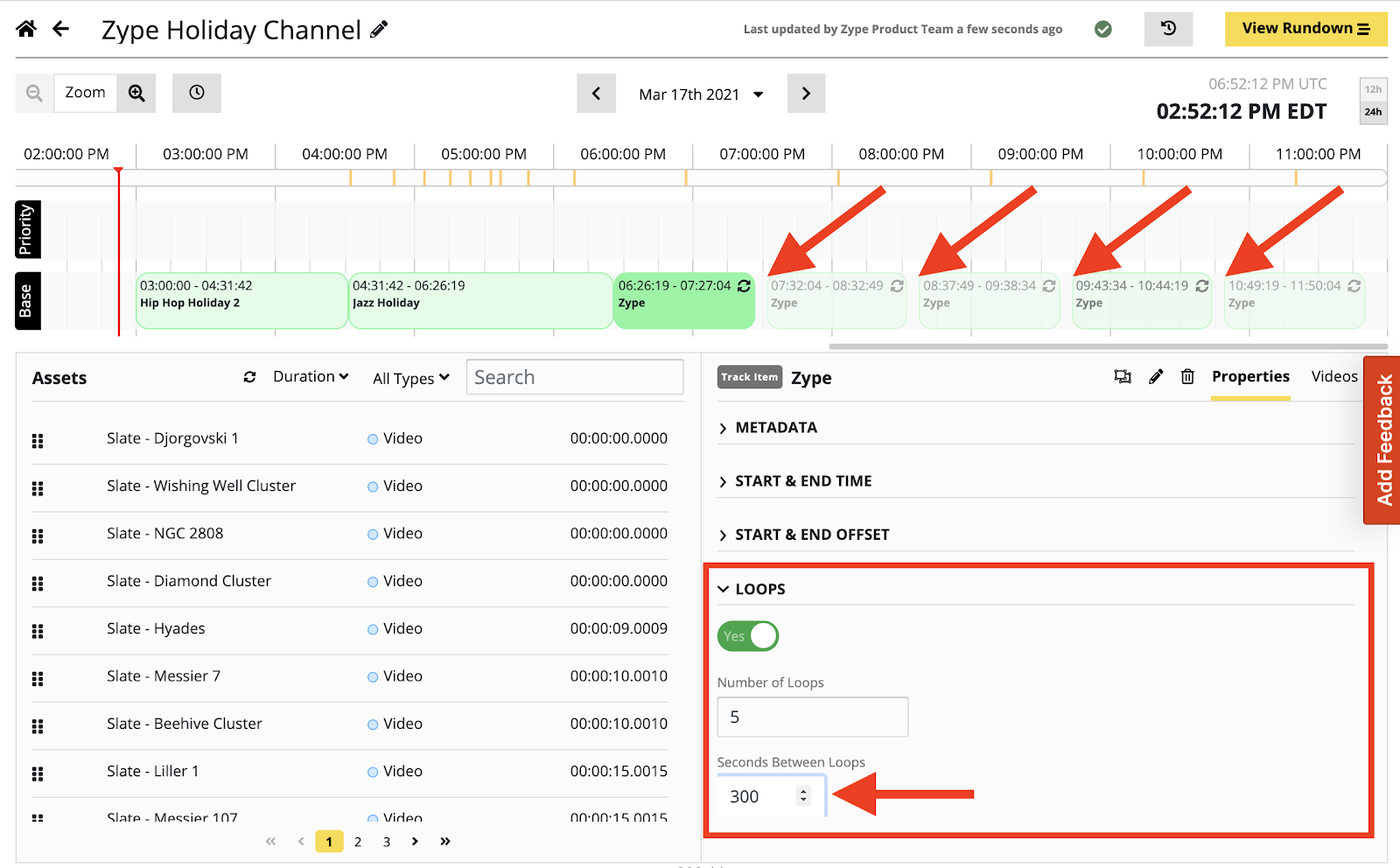Image resolution: width=1400 pixels, height=868 pixels.
Task: Zoom in the timeline
Action: 136,93
